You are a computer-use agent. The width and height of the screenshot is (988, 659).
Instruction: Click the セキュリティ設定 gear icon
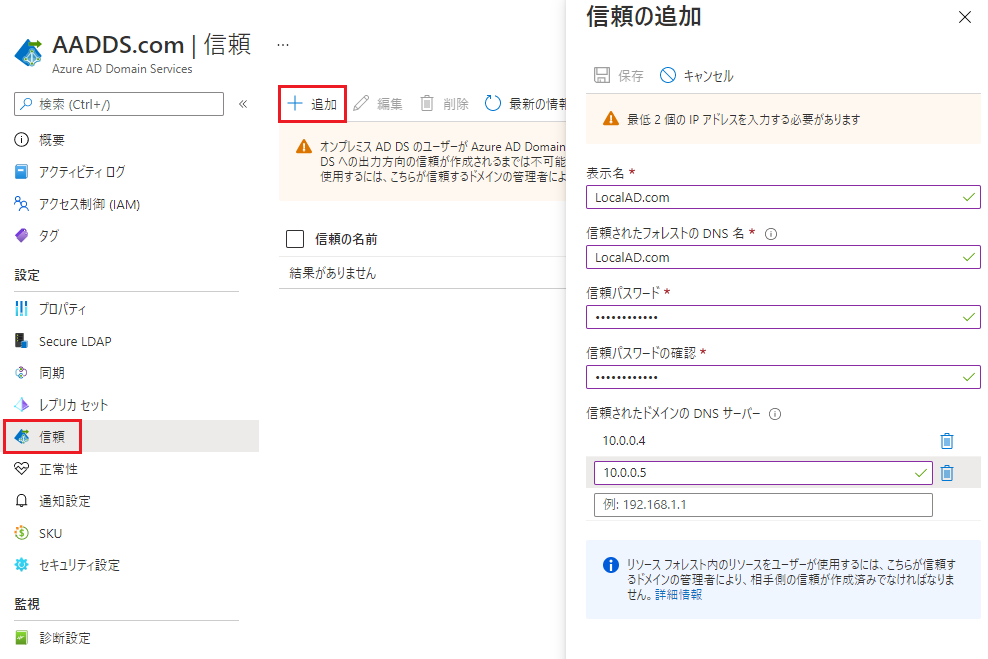pos(21,564)
